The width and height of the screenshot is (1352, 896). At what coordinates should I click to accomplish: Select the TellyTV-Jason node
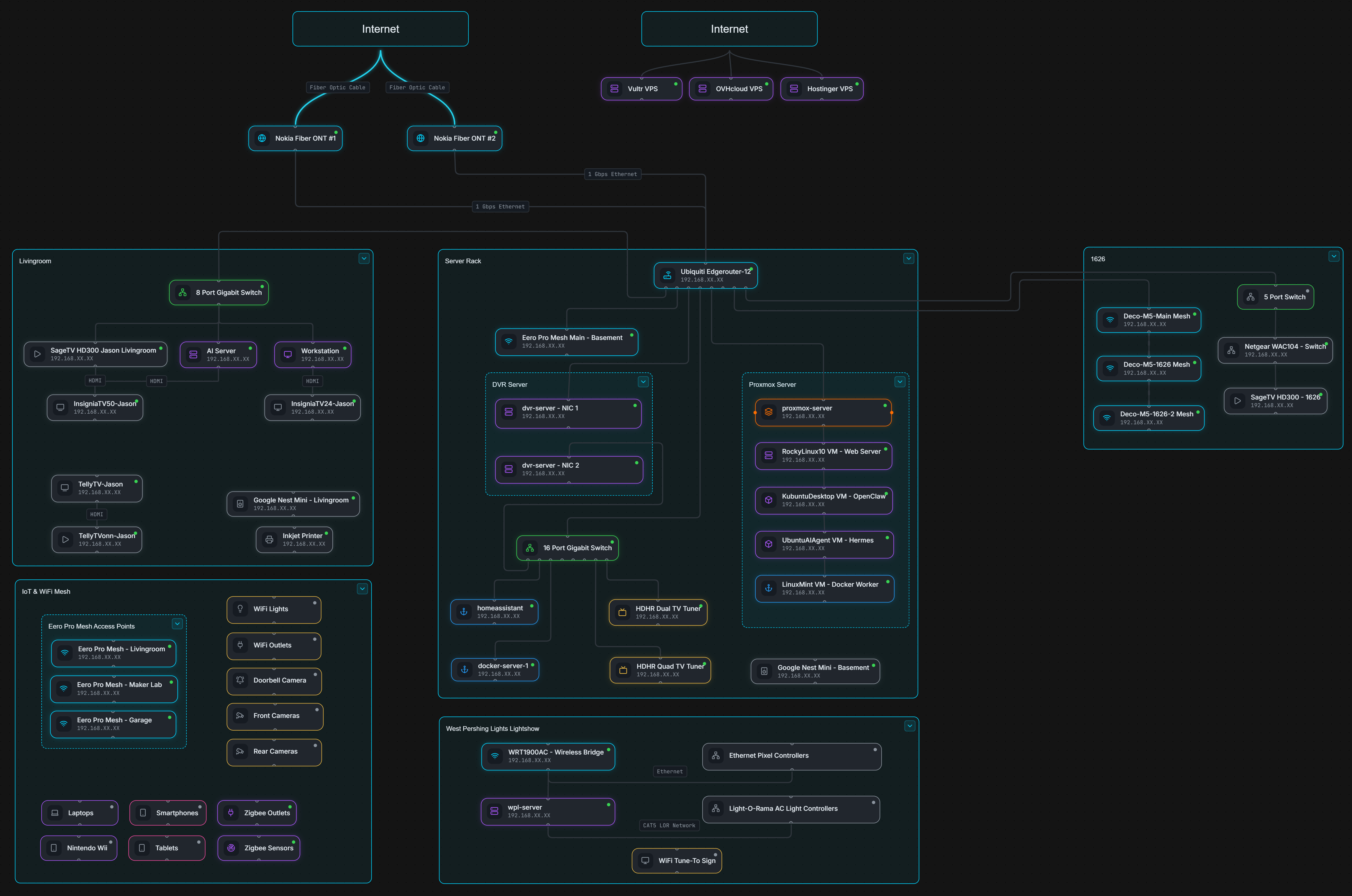click(97, 489)
